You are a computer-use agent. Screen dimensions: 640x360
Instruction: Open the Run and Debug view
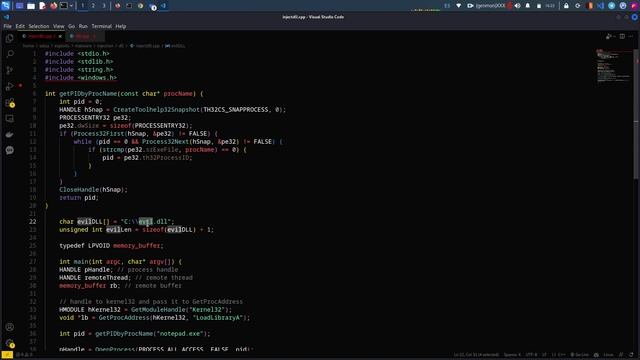[10, 86]
